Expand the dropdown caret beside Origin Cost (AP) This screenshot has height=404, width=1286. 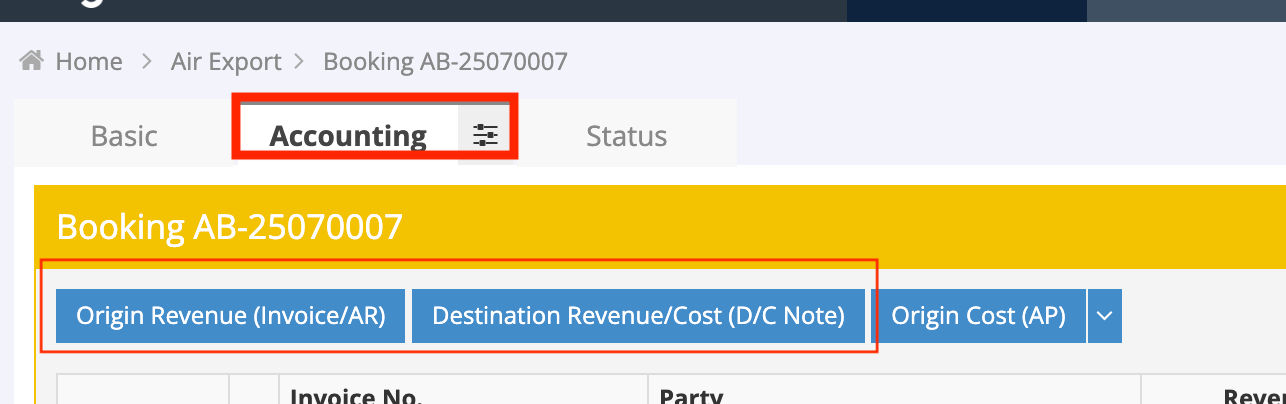(x=1104, y=316)
